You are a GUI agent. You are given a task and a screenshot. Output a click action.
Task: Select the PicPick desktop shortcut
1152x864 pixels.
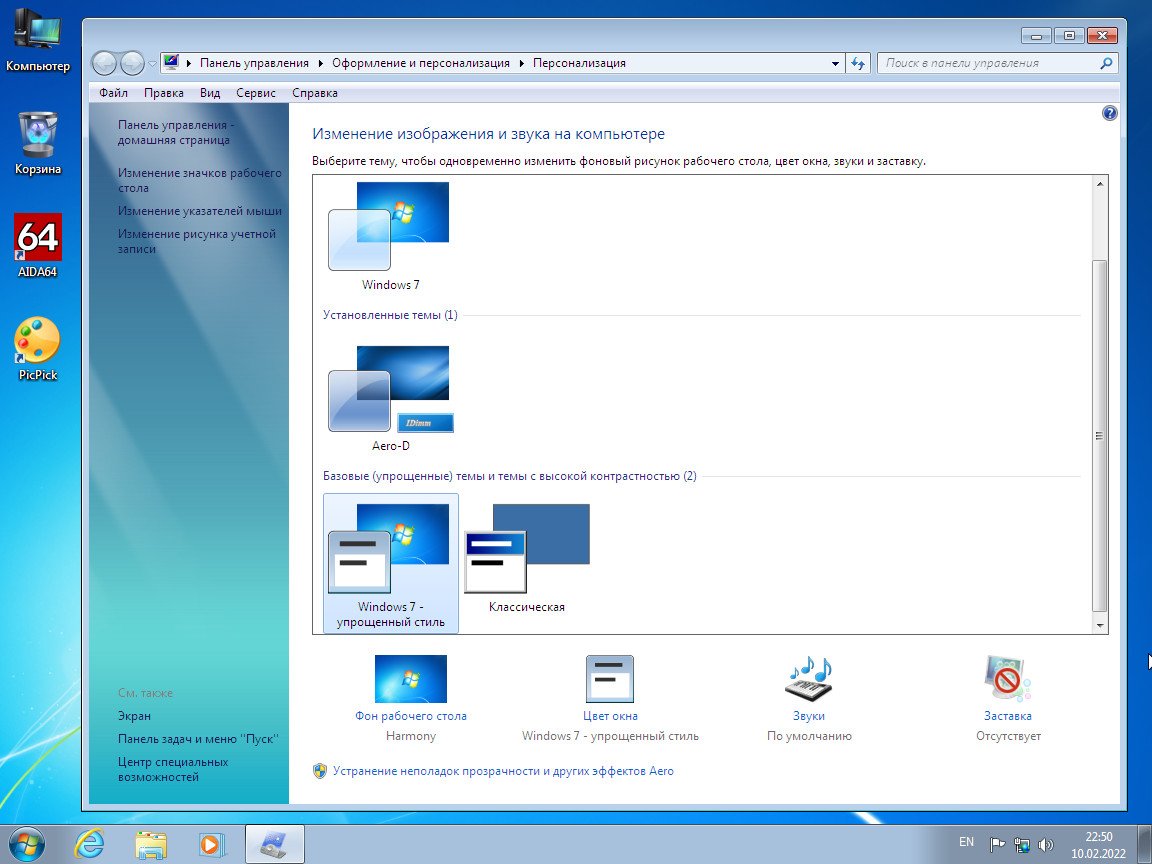click(37, 349)
